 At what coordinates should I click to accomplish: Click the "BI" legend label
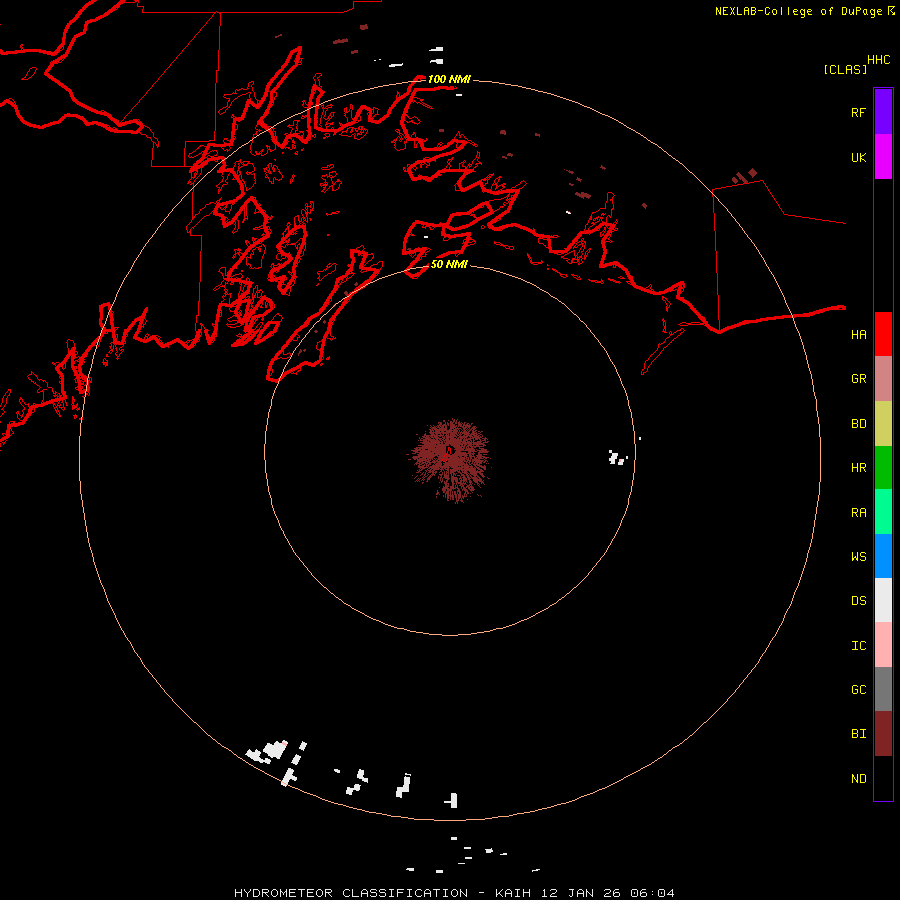click(x=859, y=734)
